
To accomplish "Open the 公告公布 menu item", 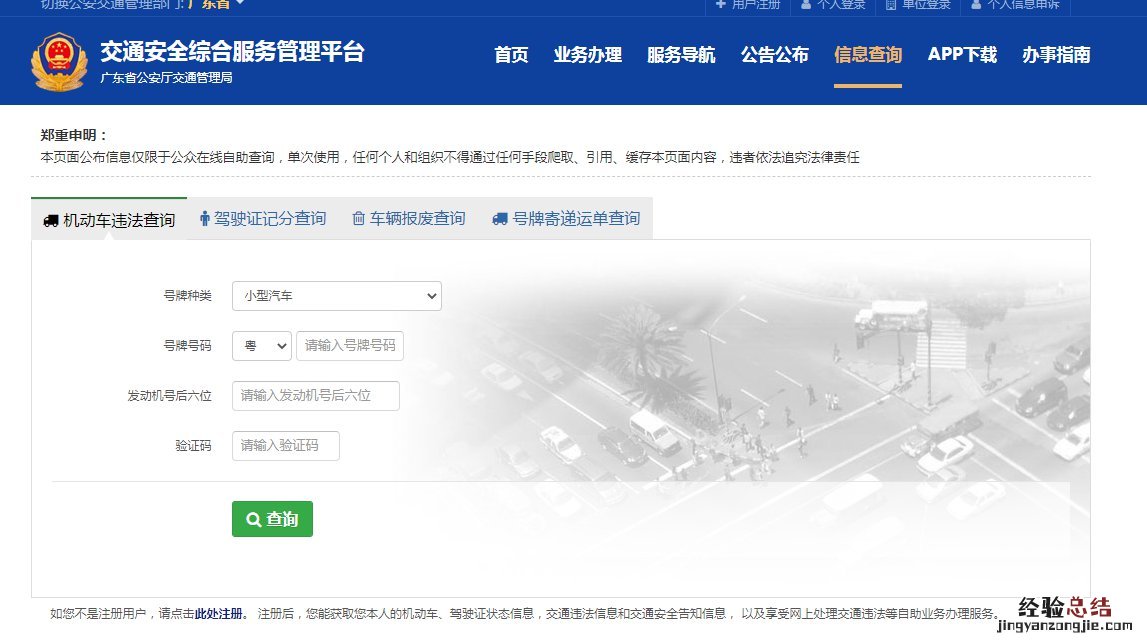I will pyautogui.click(x=775, y=55).
